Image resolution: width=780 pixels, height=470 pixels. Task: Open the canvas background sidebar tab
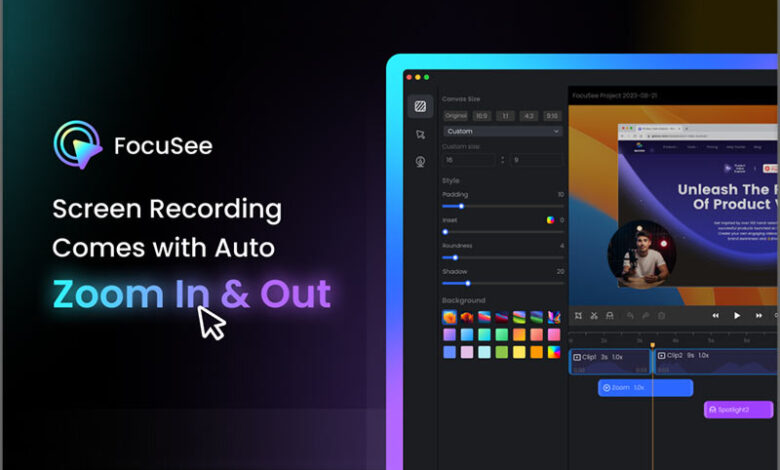(420, 106)
